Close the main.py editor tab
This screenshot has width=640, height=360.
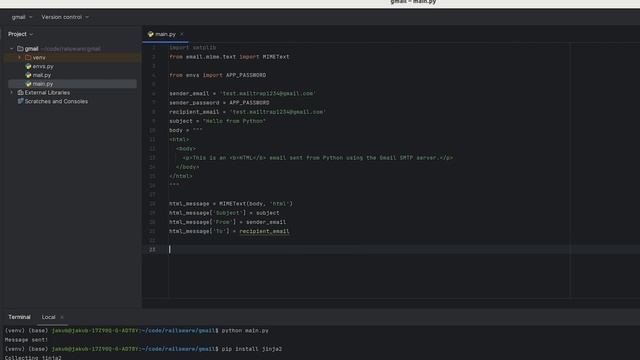click(182, 34)
